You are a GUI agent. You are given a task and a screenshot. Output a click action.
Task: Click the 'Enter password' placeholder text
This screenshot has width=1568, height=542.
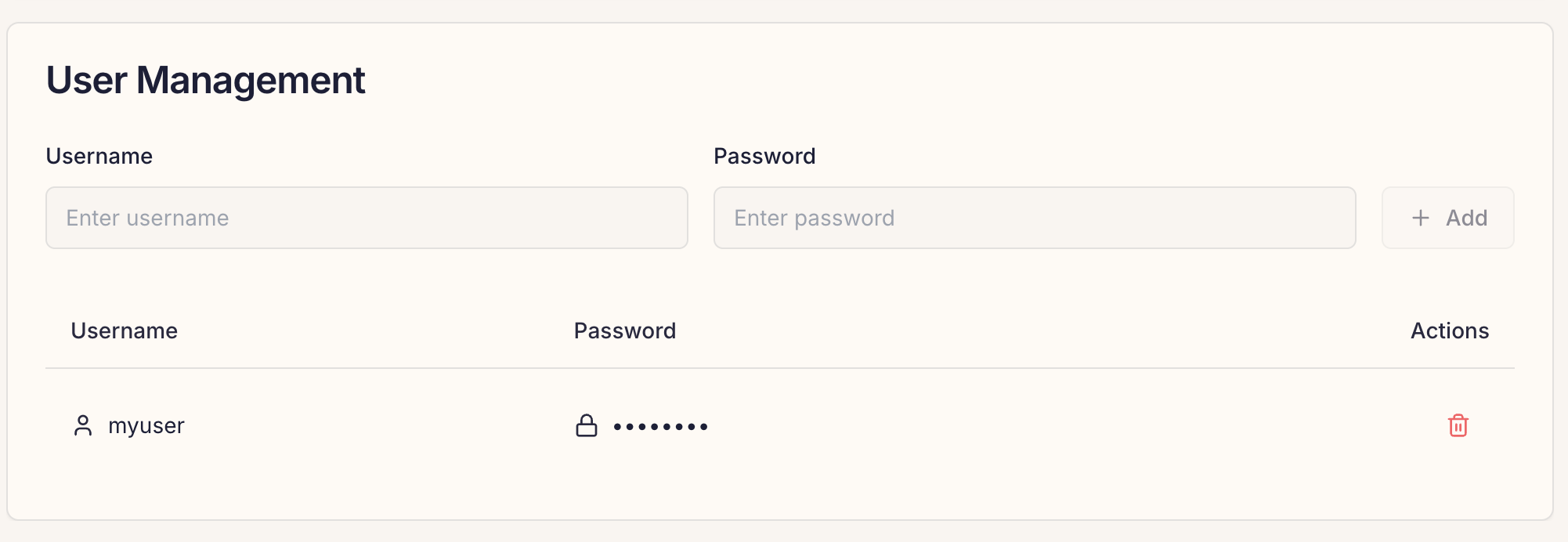point(814,218)
